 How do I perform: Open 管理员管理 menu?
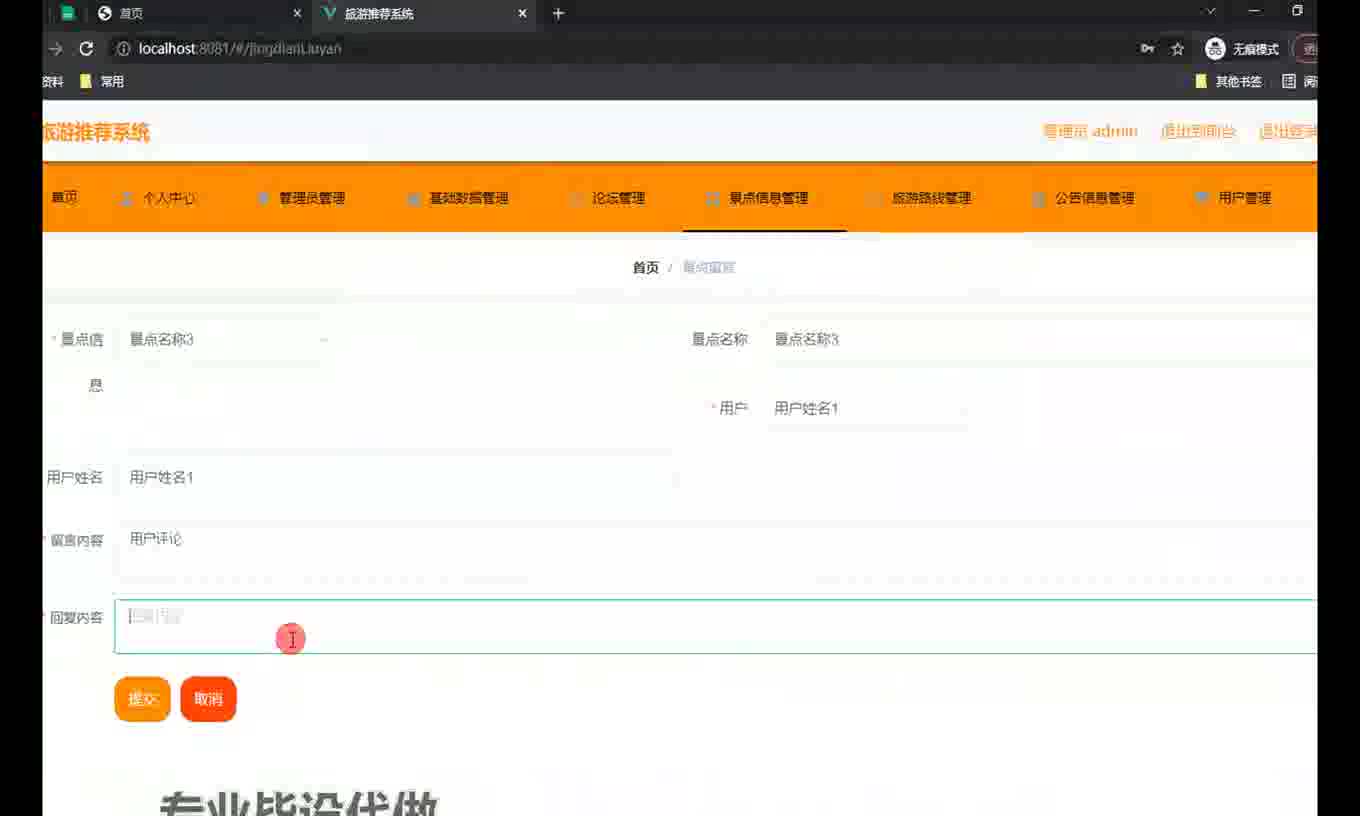(x=301, y=198)
